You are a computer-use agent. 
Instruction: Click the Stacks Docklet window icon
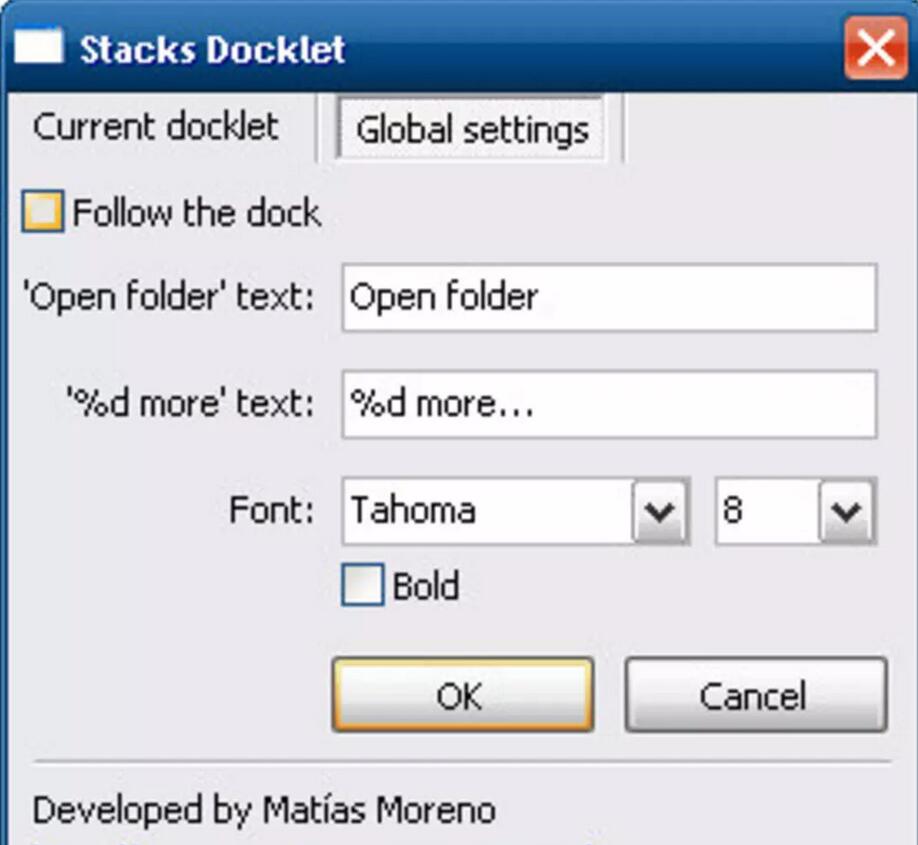click(x=39, y=47)
